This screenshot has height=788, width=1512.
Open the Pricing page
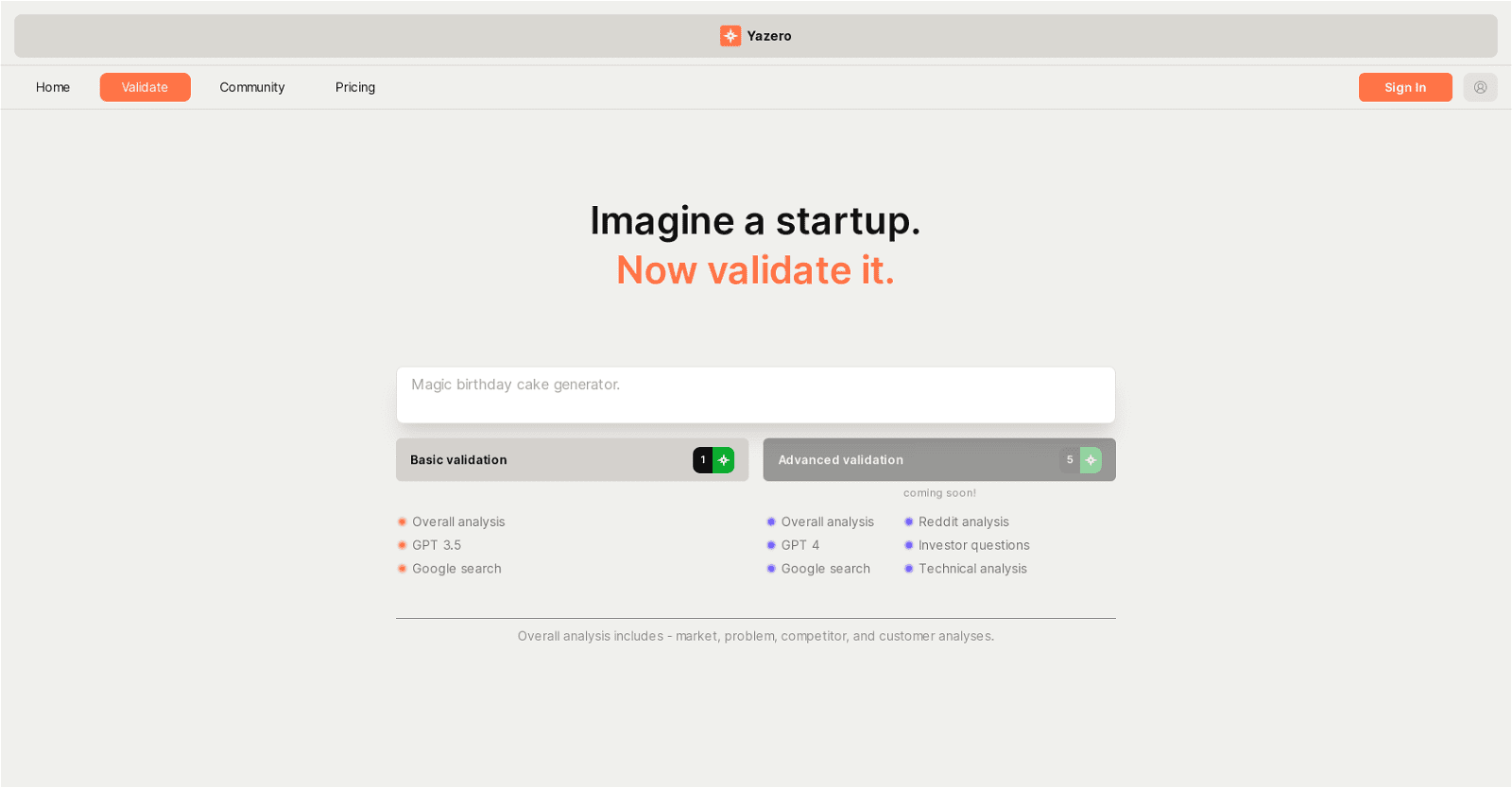354,87
